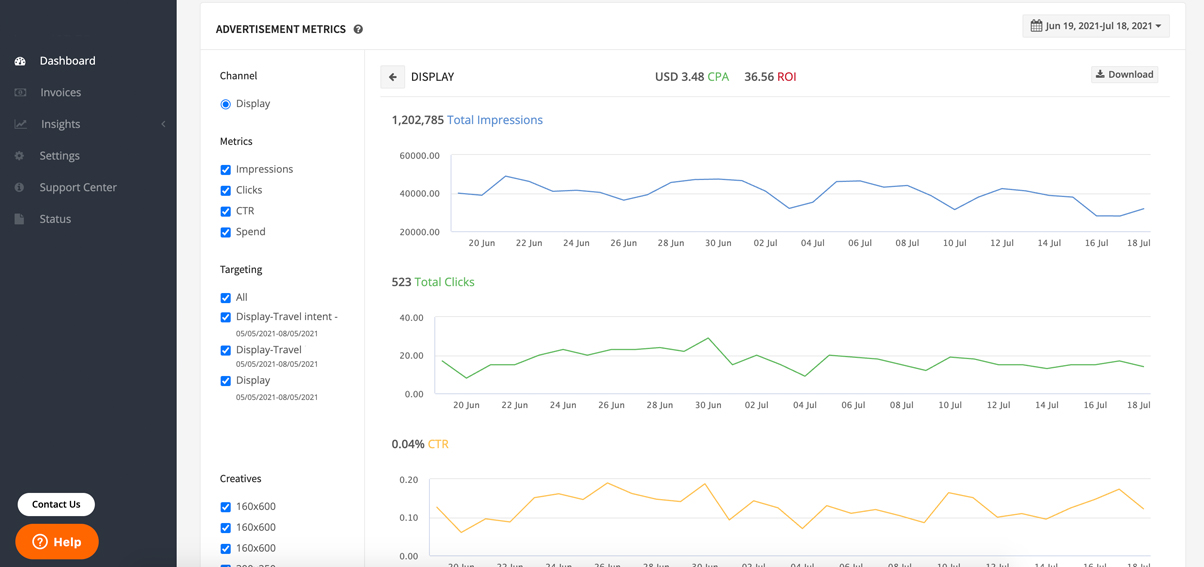
Task: Uncheck the Impressions metric checkbox
Action: coord(226,170)
